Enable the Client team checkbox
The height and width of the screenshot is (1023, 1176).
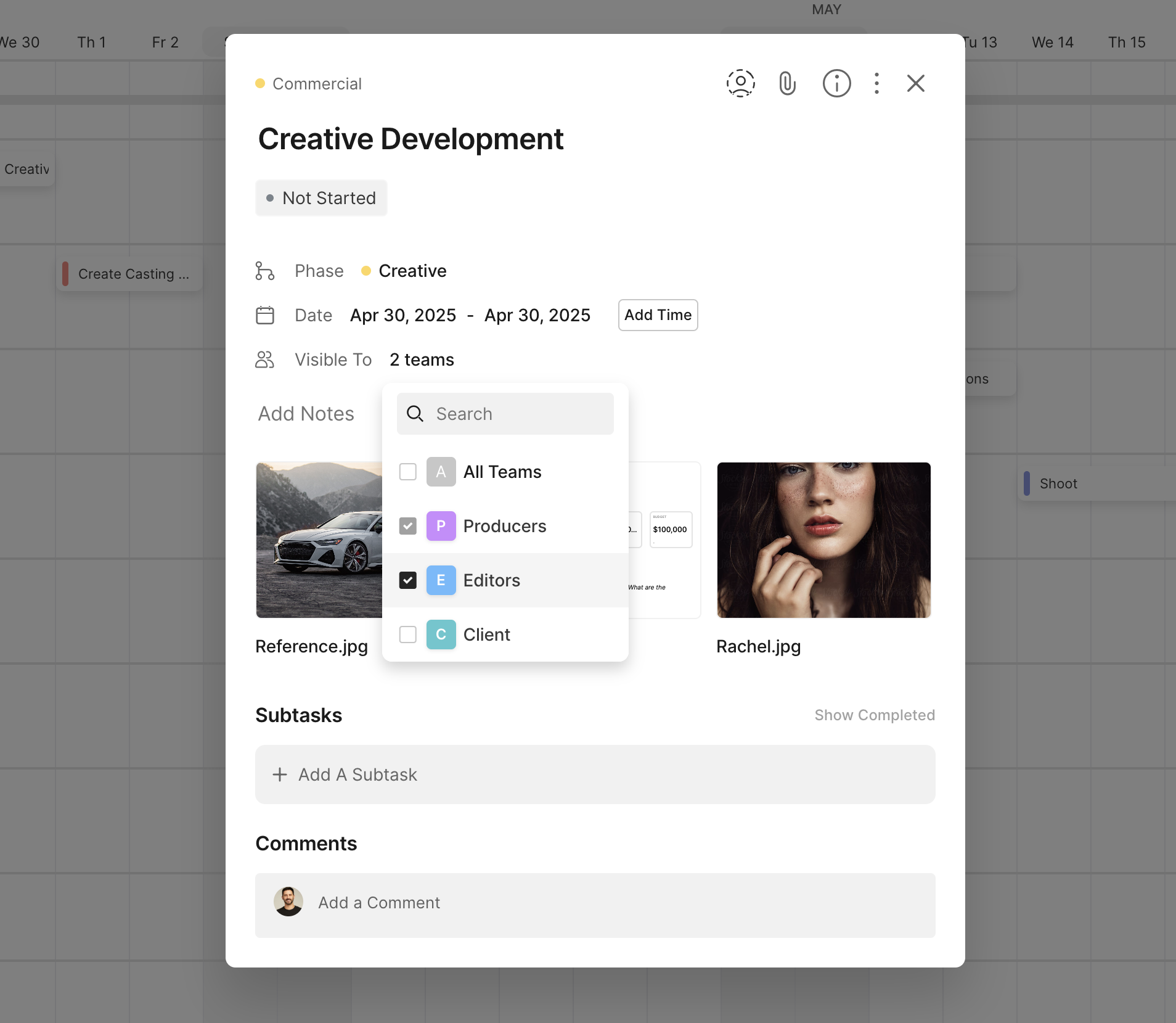[408, 635]
